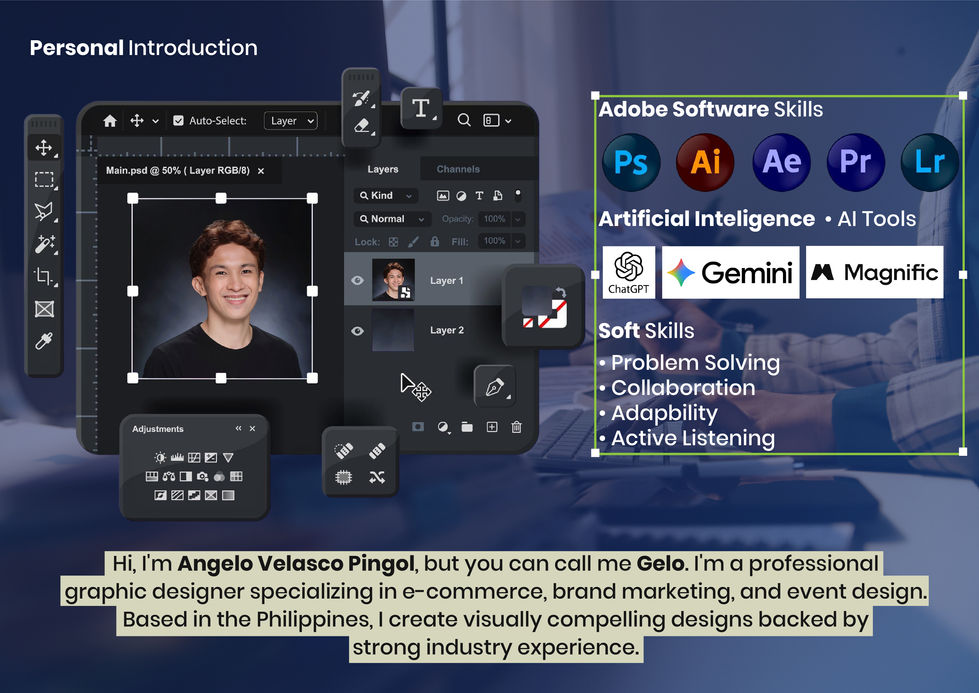This screenshot has width=979, height=693.
Task: Select the Patch tool
Action: coord(343,478)
